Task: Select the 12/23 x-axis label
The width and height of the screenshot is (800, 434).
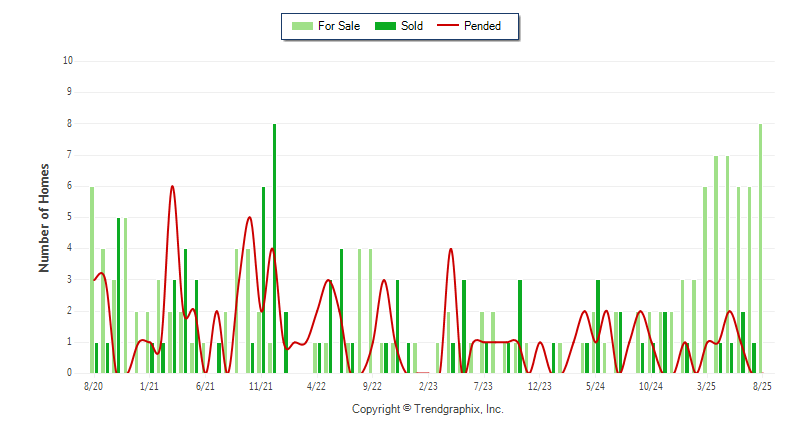Action: 539,386
